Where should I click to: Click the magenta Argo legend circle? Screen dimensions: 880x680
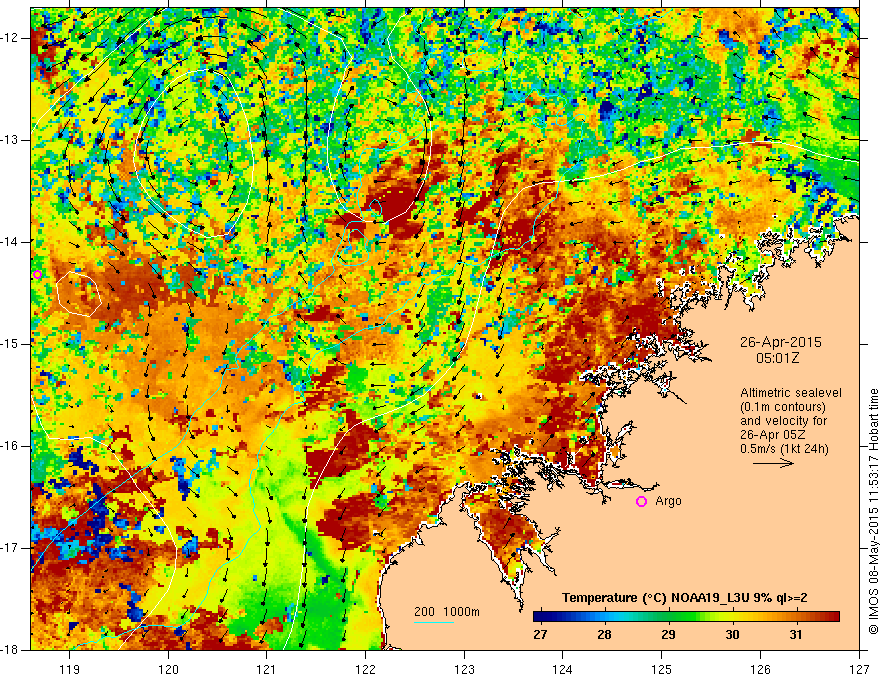pyautogui.click(x=641, y=501)
